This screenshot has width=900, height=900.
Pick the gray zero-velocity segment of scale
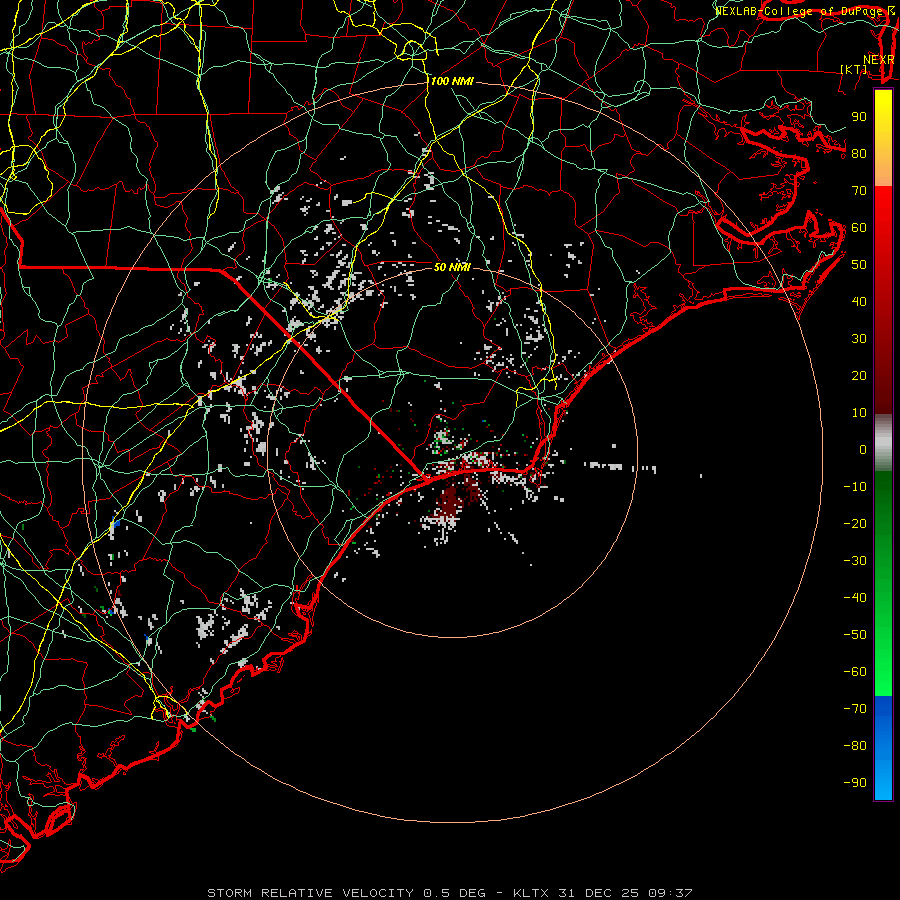[x=883, y=443]
